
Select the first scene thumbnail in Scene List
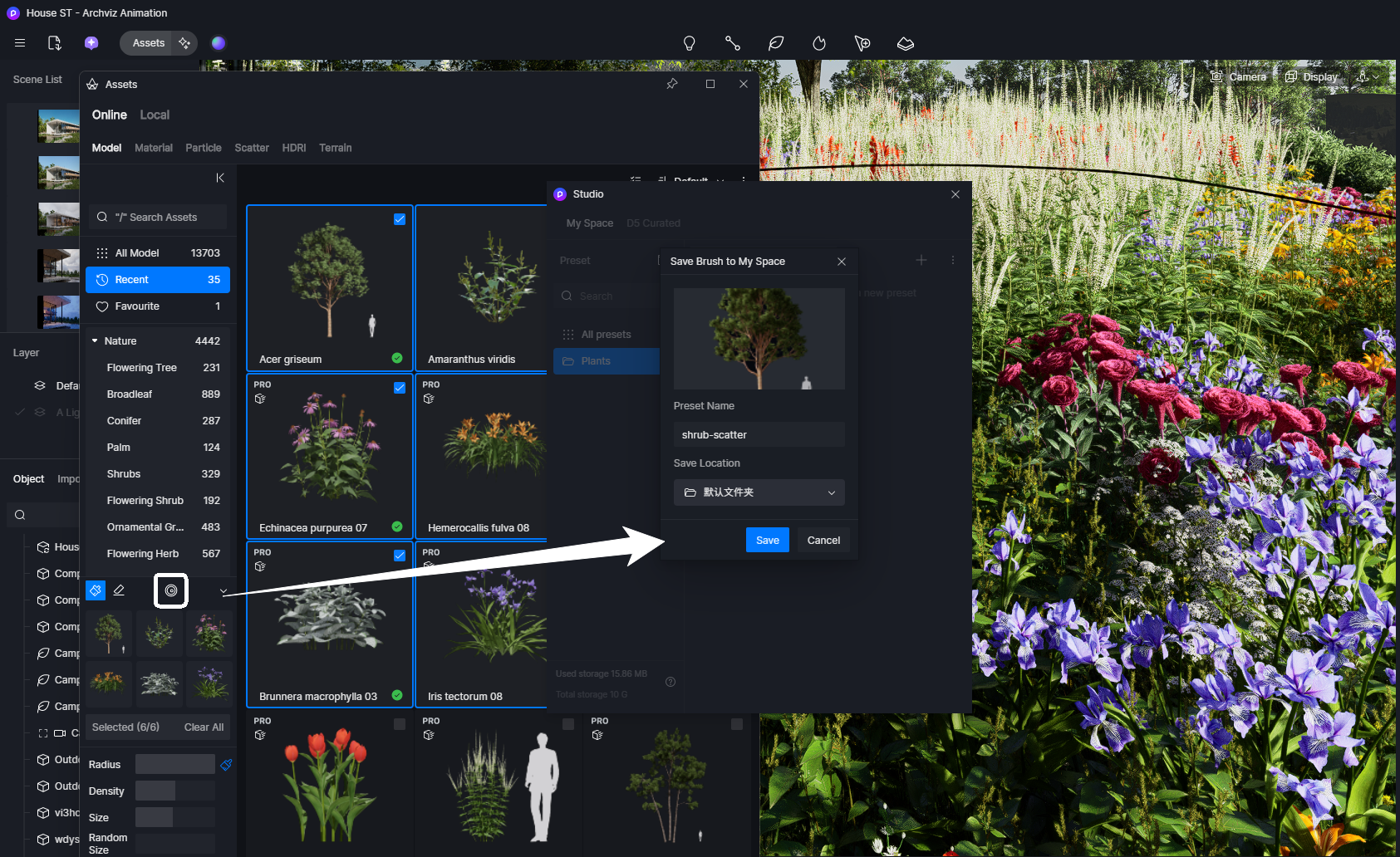pyautogui.click(x=59, y=126)
